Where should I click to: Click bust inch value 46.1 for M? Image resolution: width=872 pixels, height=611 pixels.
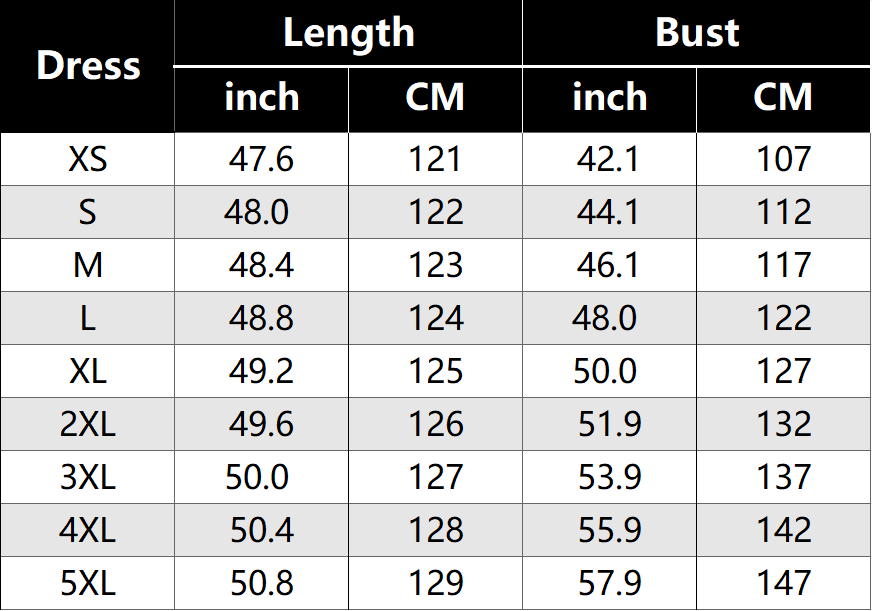(x=608, y=265)
